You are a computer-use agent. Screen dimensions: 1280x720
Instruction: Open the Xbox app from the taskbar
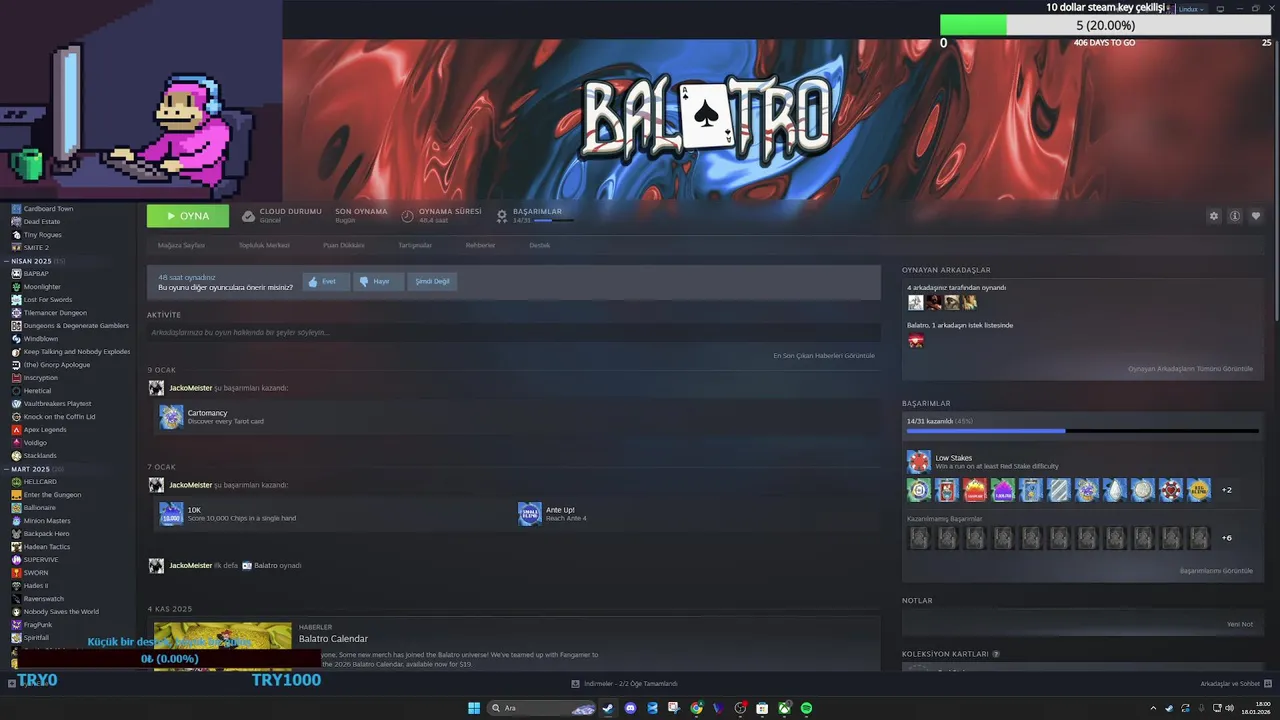pos(784,708)
